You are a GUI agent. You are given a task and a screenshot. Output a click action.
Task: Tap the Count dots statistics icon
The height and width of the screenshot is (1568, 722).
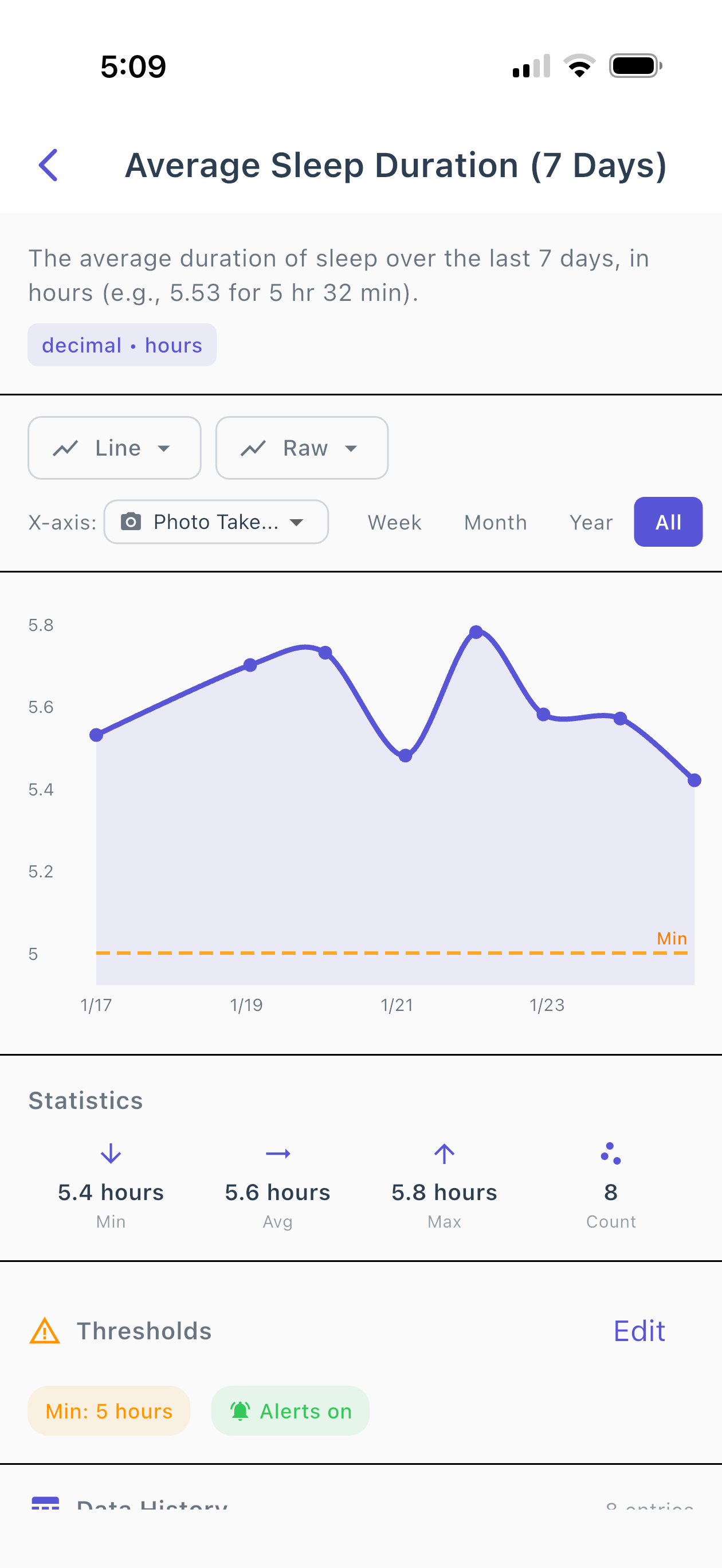(x=611, y=1154)
